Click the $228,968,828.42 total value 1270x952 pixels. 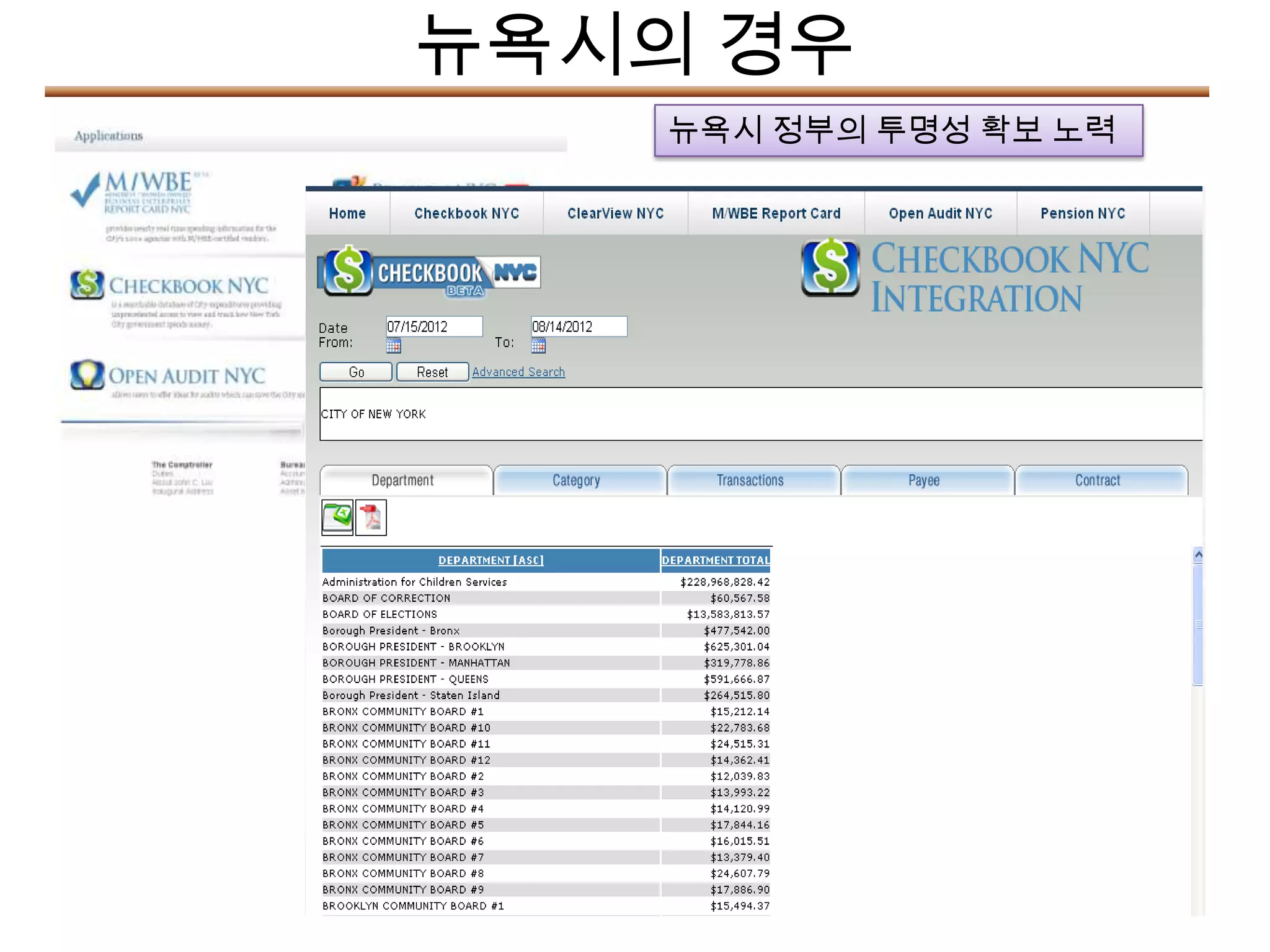click(x=725, y=582)
